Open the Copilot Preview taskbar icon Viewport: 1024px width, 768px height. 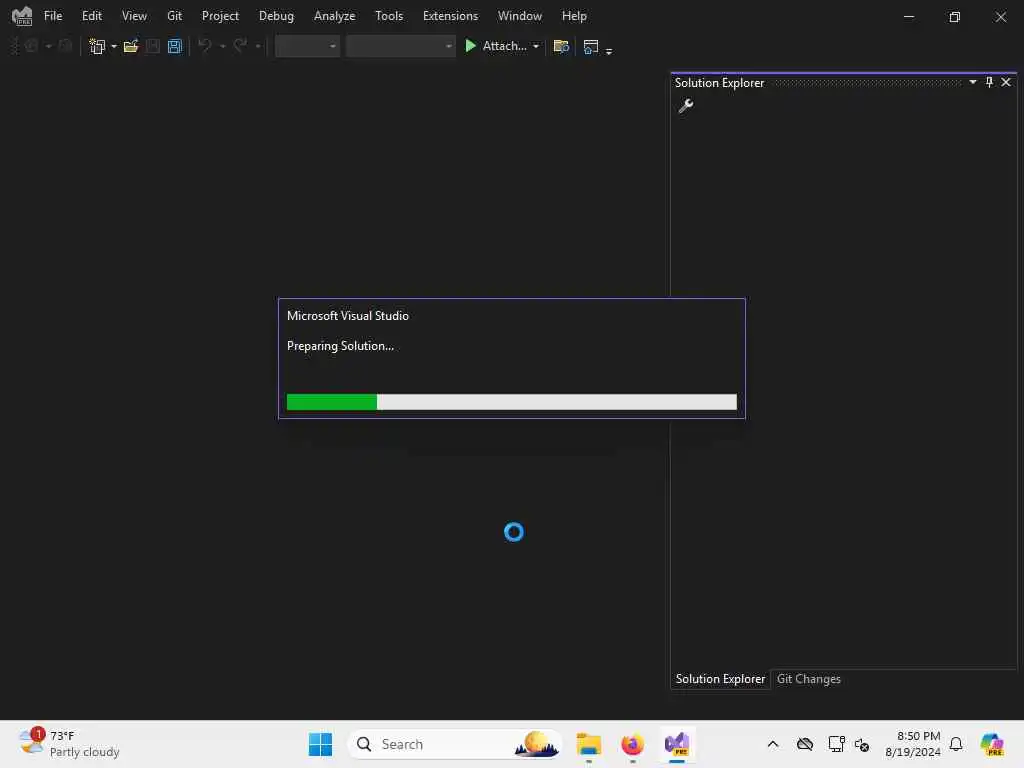[x=992, y=744]
